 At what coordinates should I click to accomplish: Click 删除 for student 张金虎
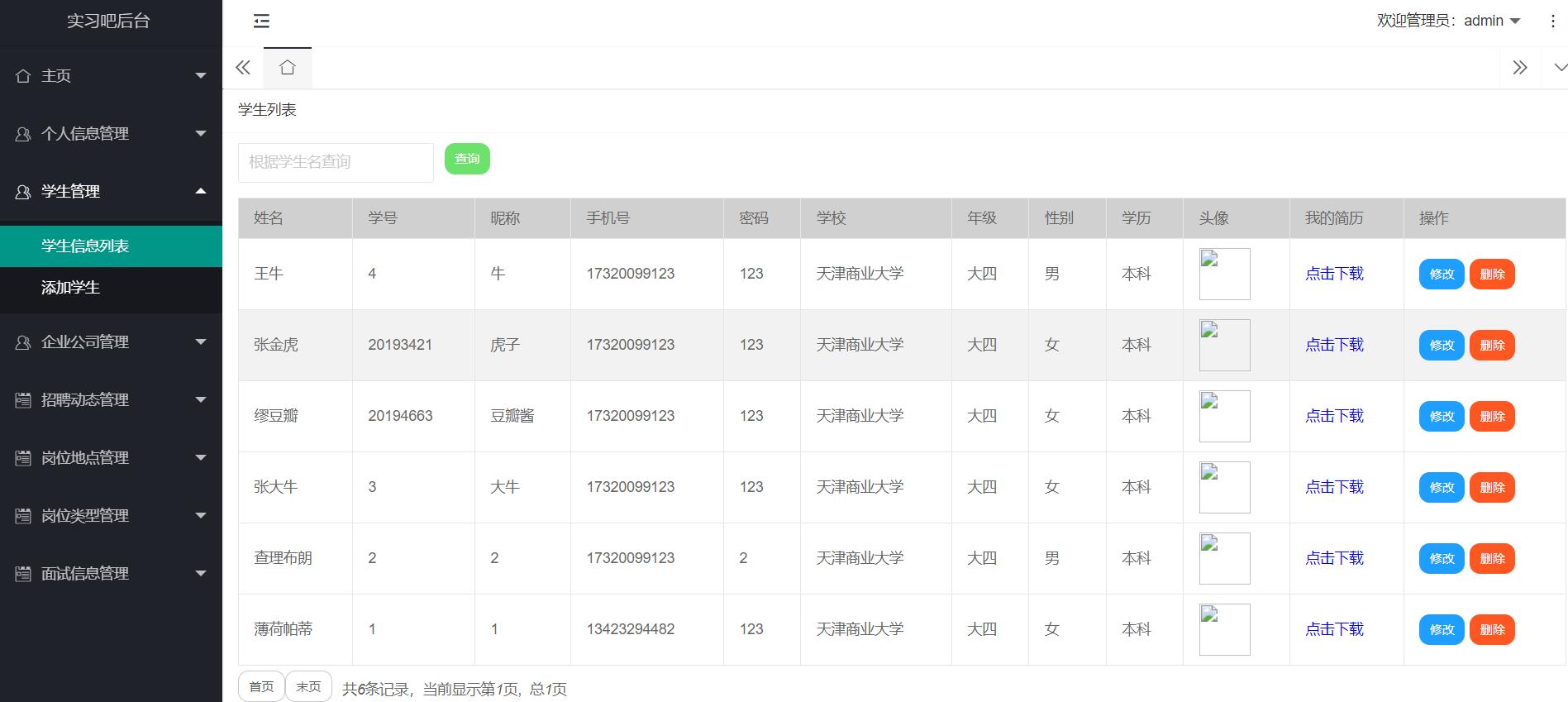(1492, 345)
